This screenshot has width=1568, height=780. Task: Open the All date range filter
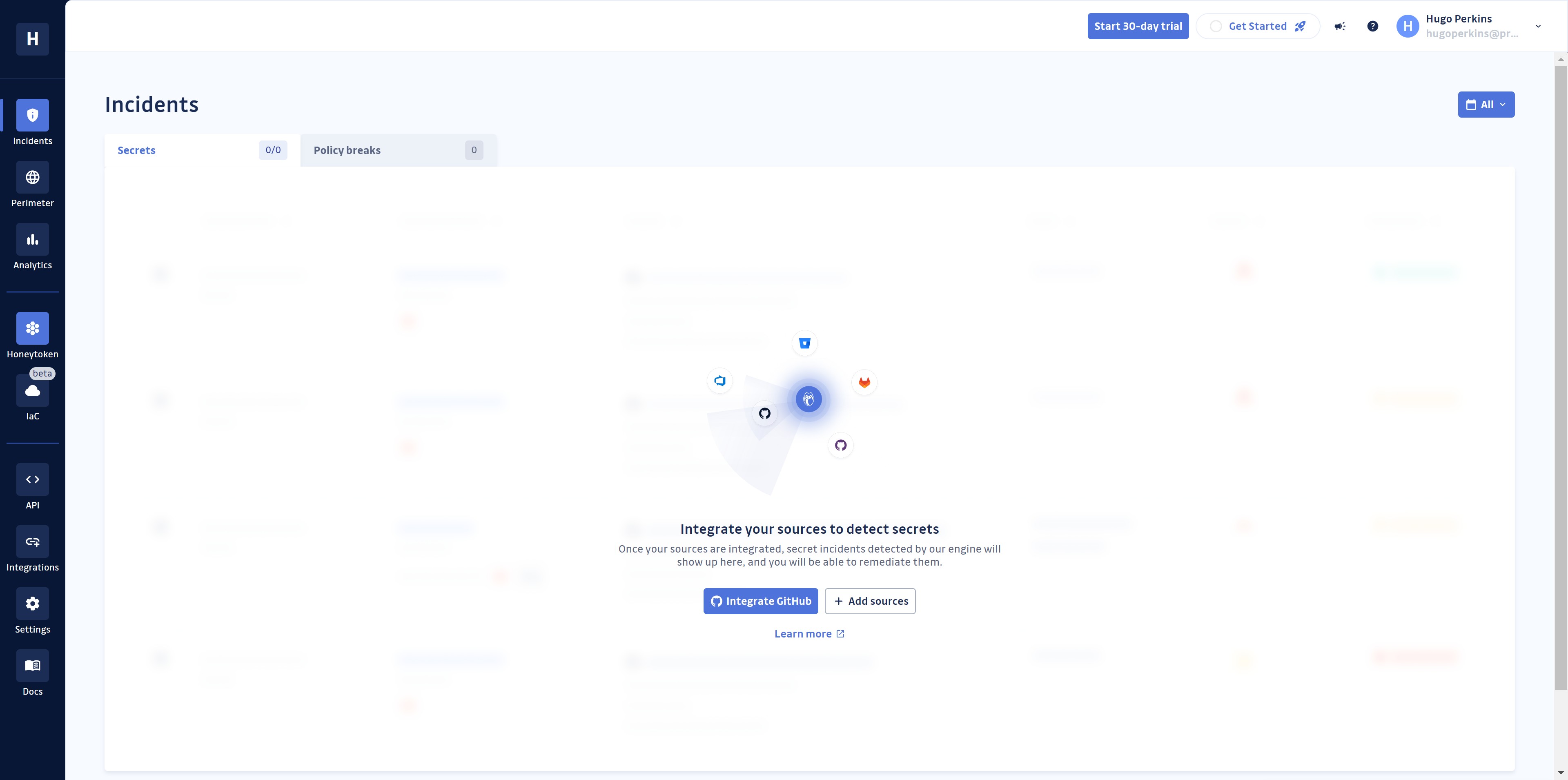[1486, 104]
